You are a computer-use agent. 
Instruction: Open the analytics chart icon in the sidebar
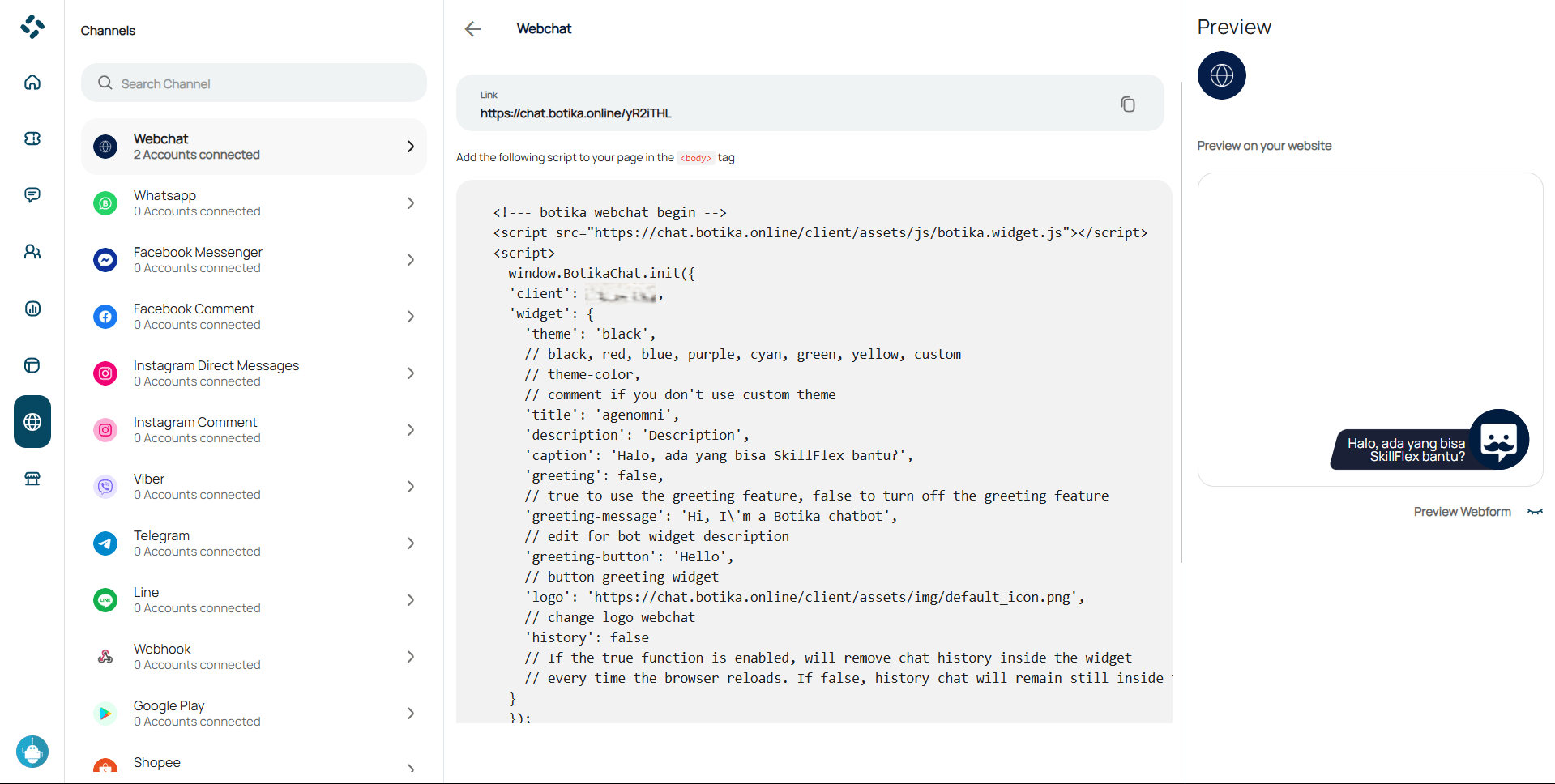click(32, 309)
